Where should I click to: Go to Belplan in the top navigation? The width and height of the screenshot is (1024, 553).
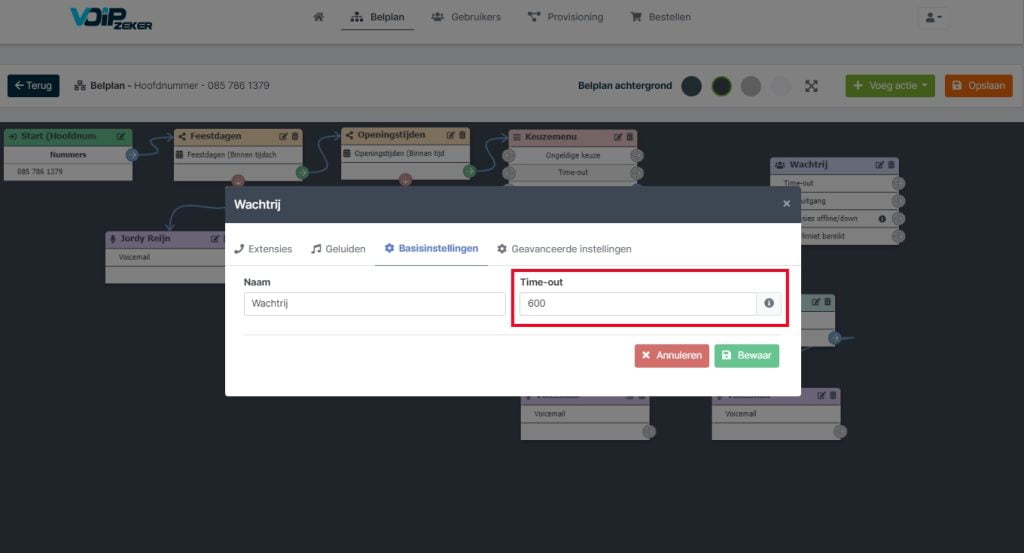(x=377, y=17)
